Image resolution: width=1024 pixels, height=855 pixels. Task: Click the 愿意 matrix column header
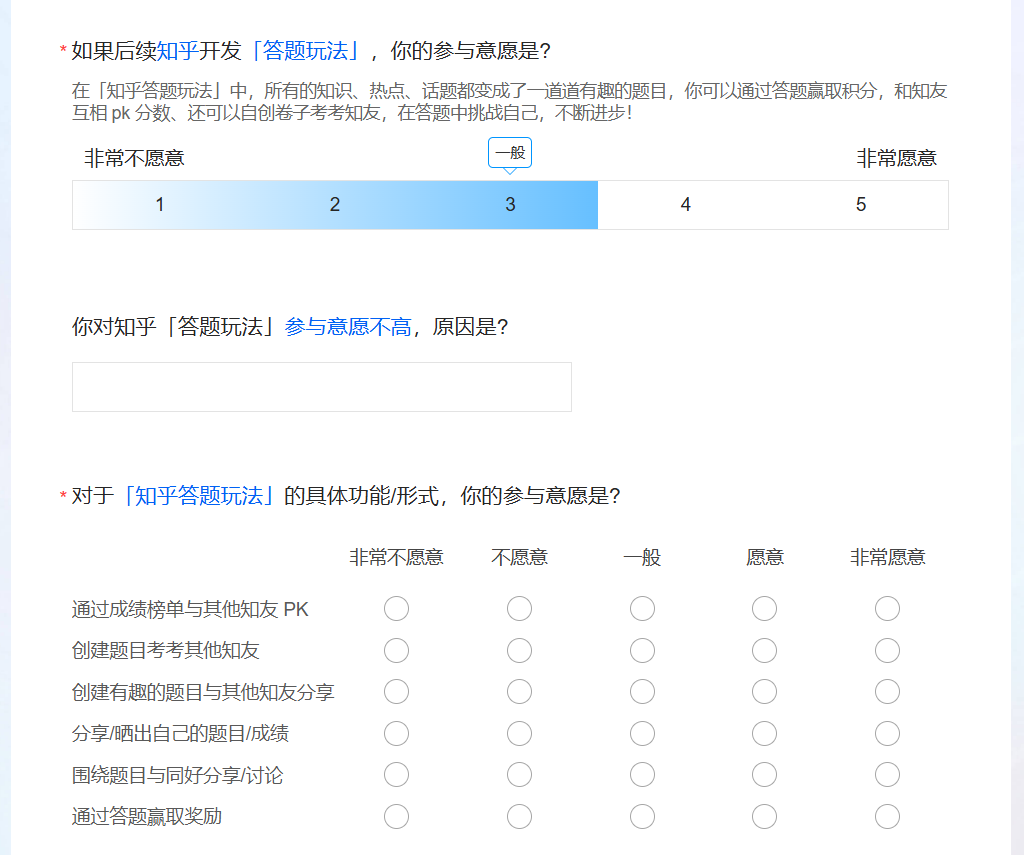pyautogui.click(x=765, y=557)
